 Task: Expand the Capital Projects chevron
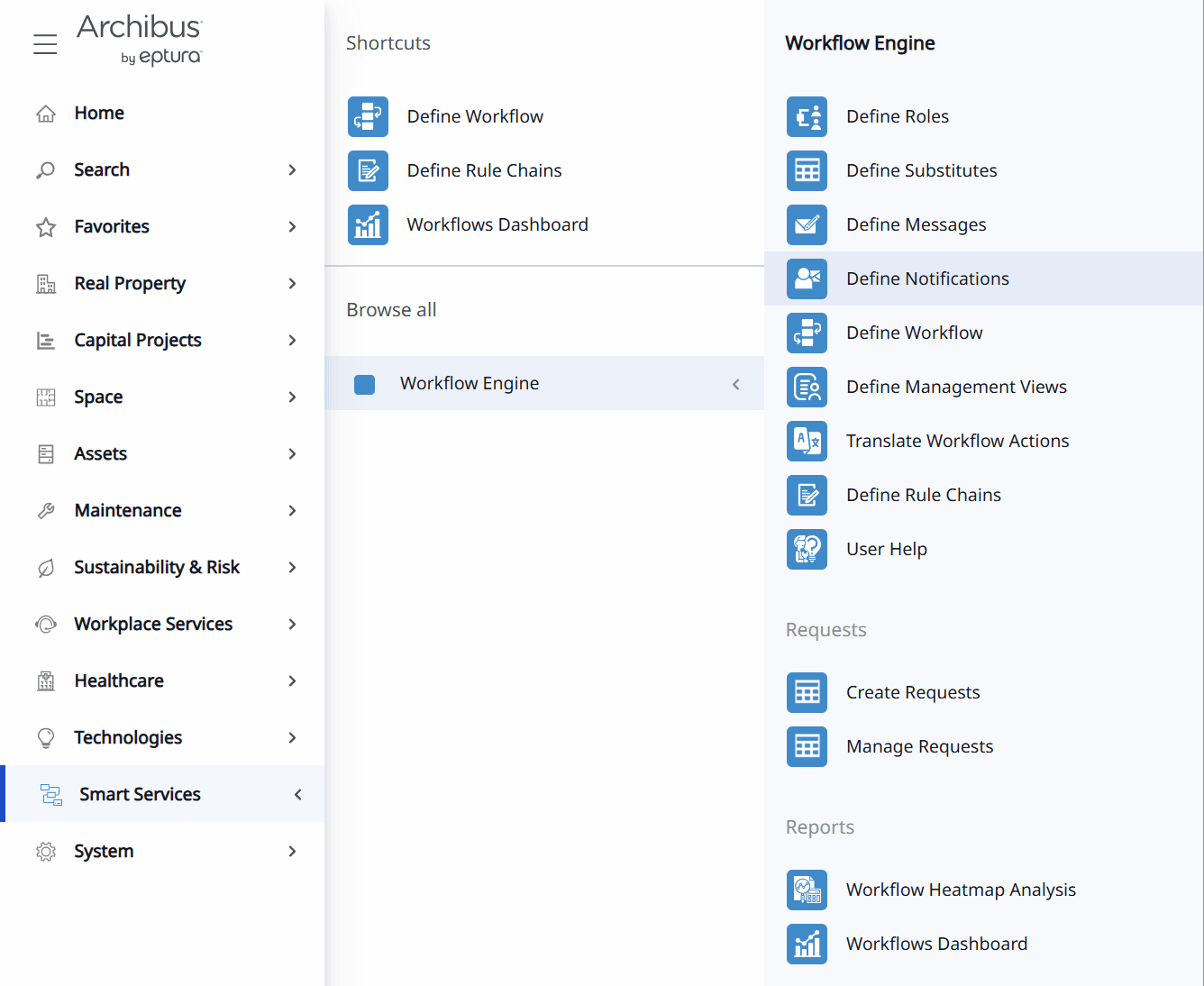pyautogui.click(x=292, y=341)
